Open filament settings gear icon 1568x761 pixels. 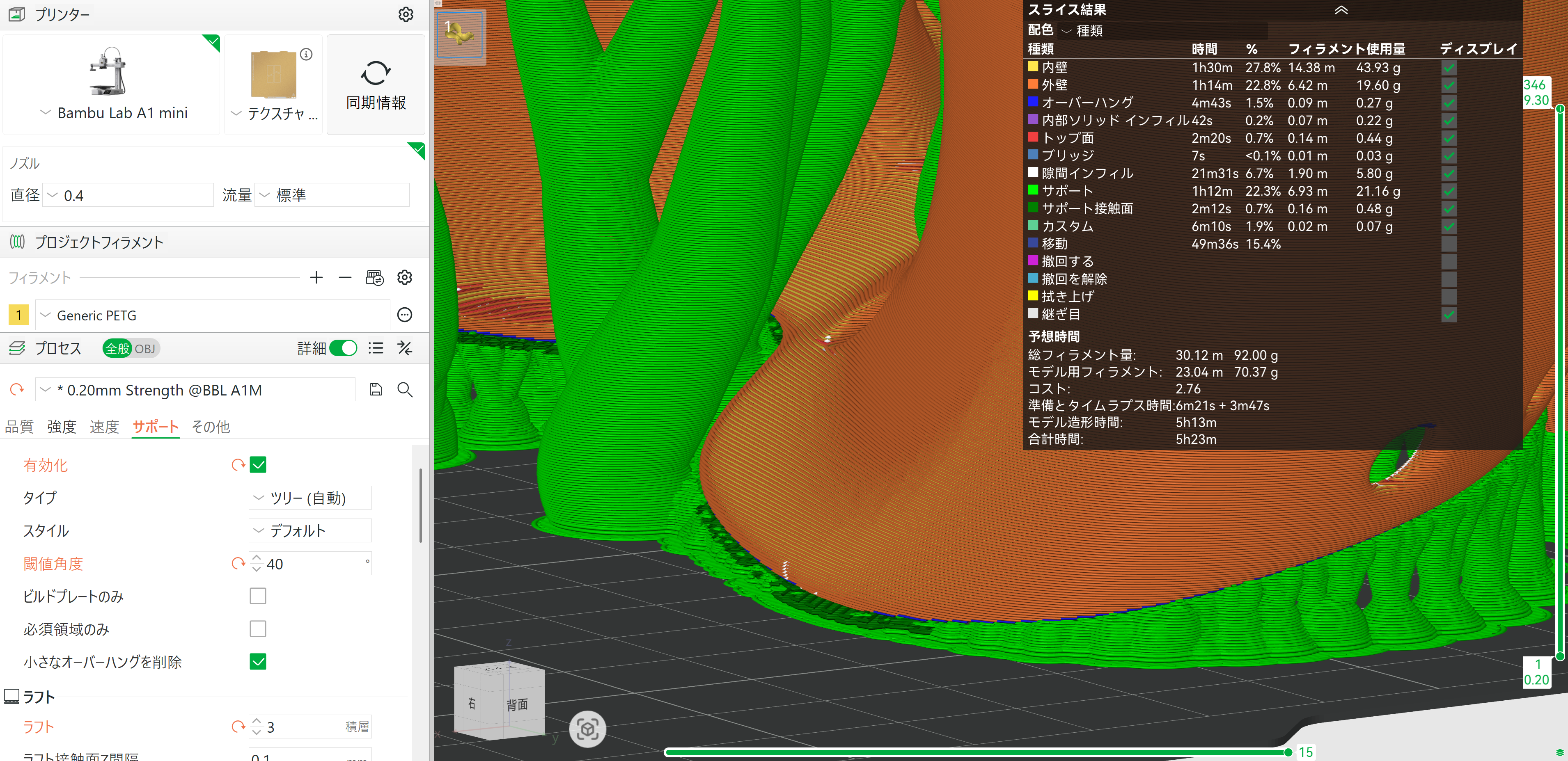tap(405, 278)
